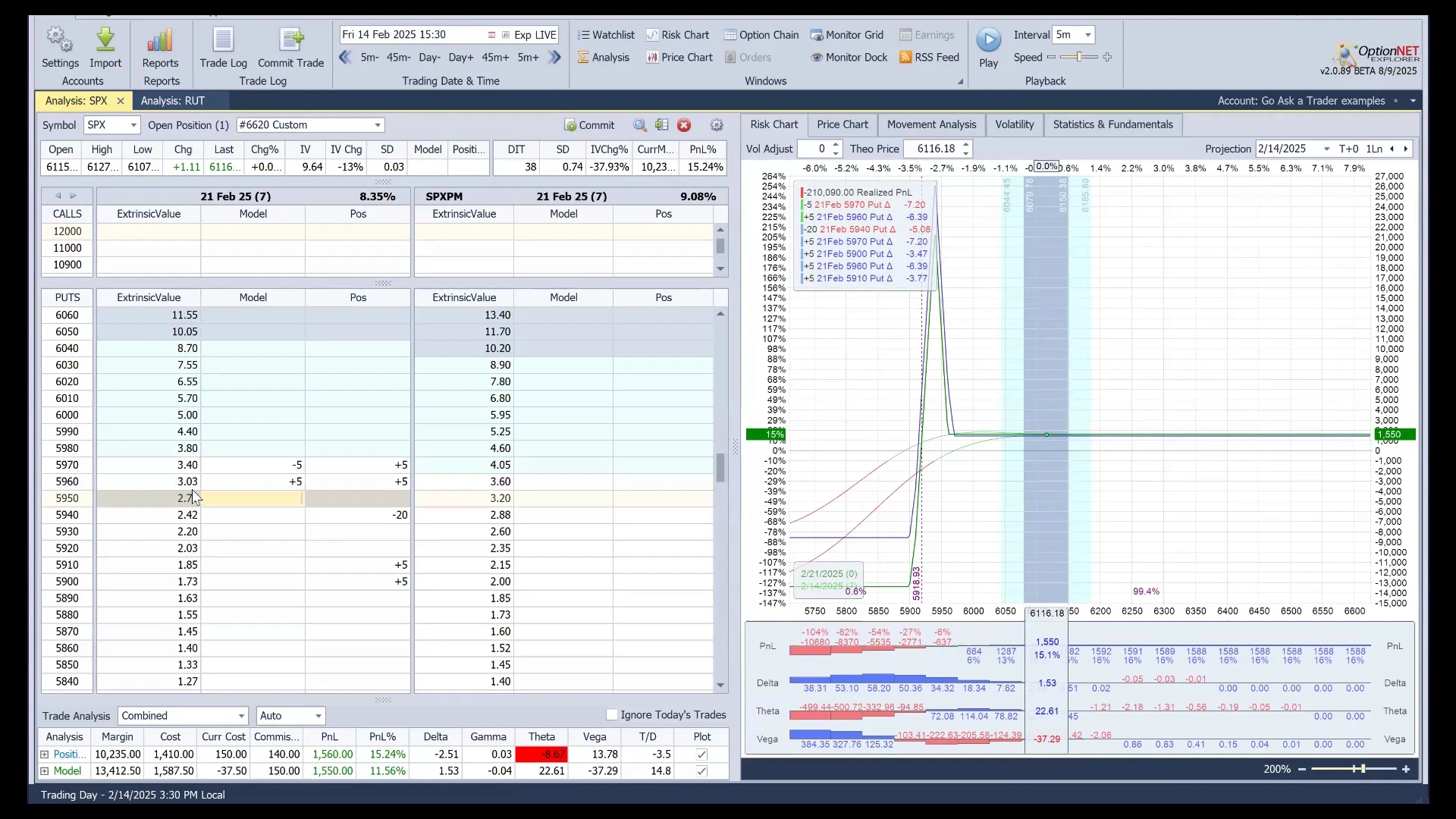Open the Option Chain window

[761, 35]
